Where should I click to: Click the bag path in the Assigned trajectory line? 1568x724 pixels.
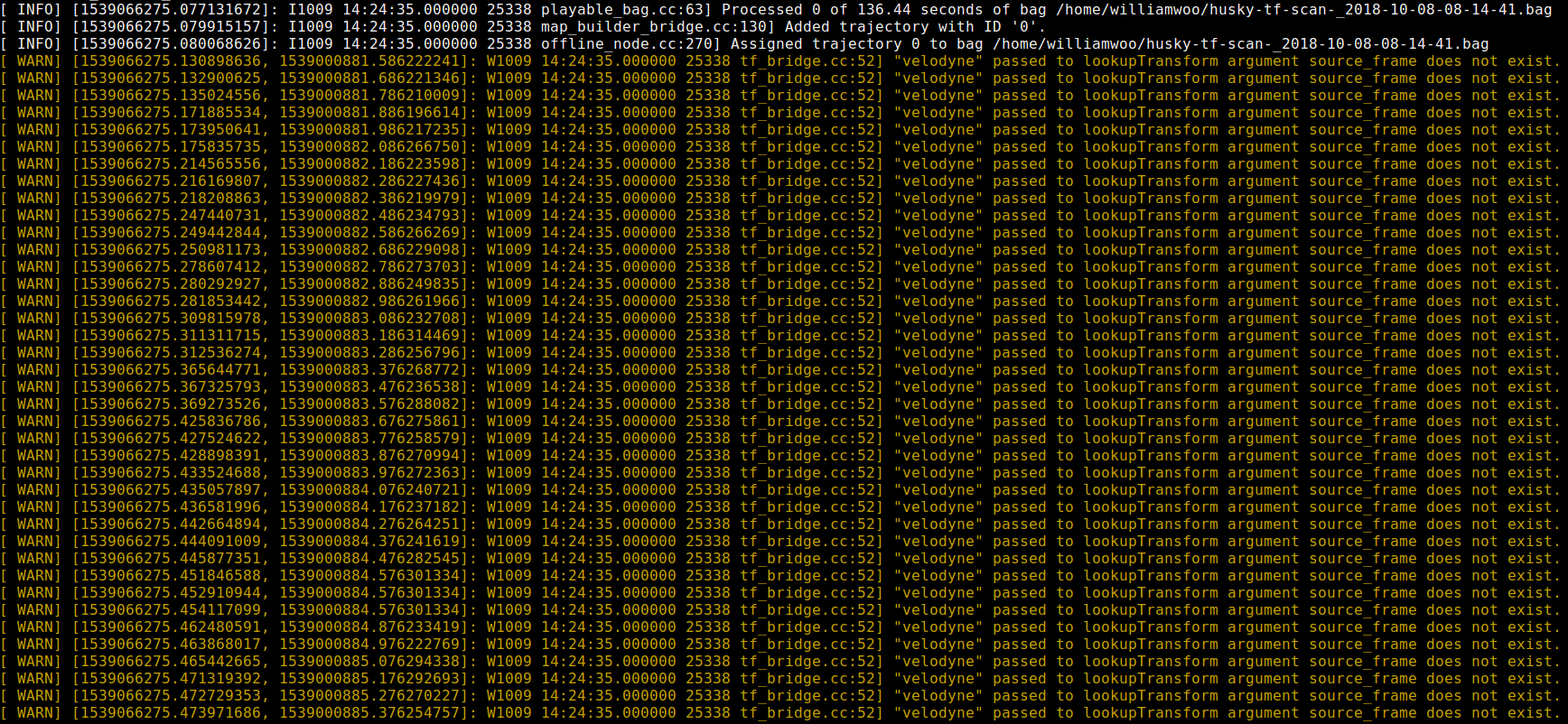click(x=1240, y=43)
